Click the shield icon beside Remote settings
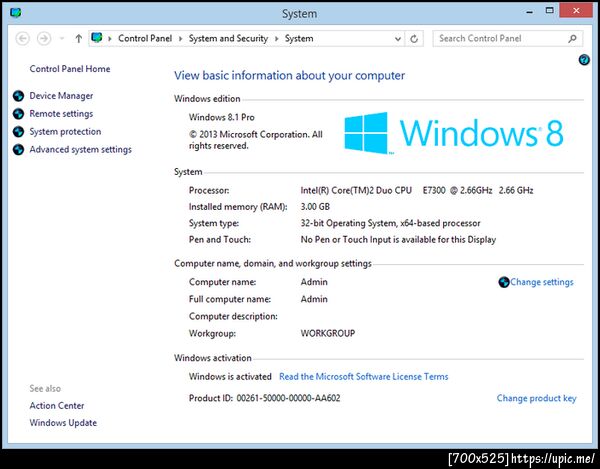This screenshot has width=600, height=469. [x=18, y=114]
